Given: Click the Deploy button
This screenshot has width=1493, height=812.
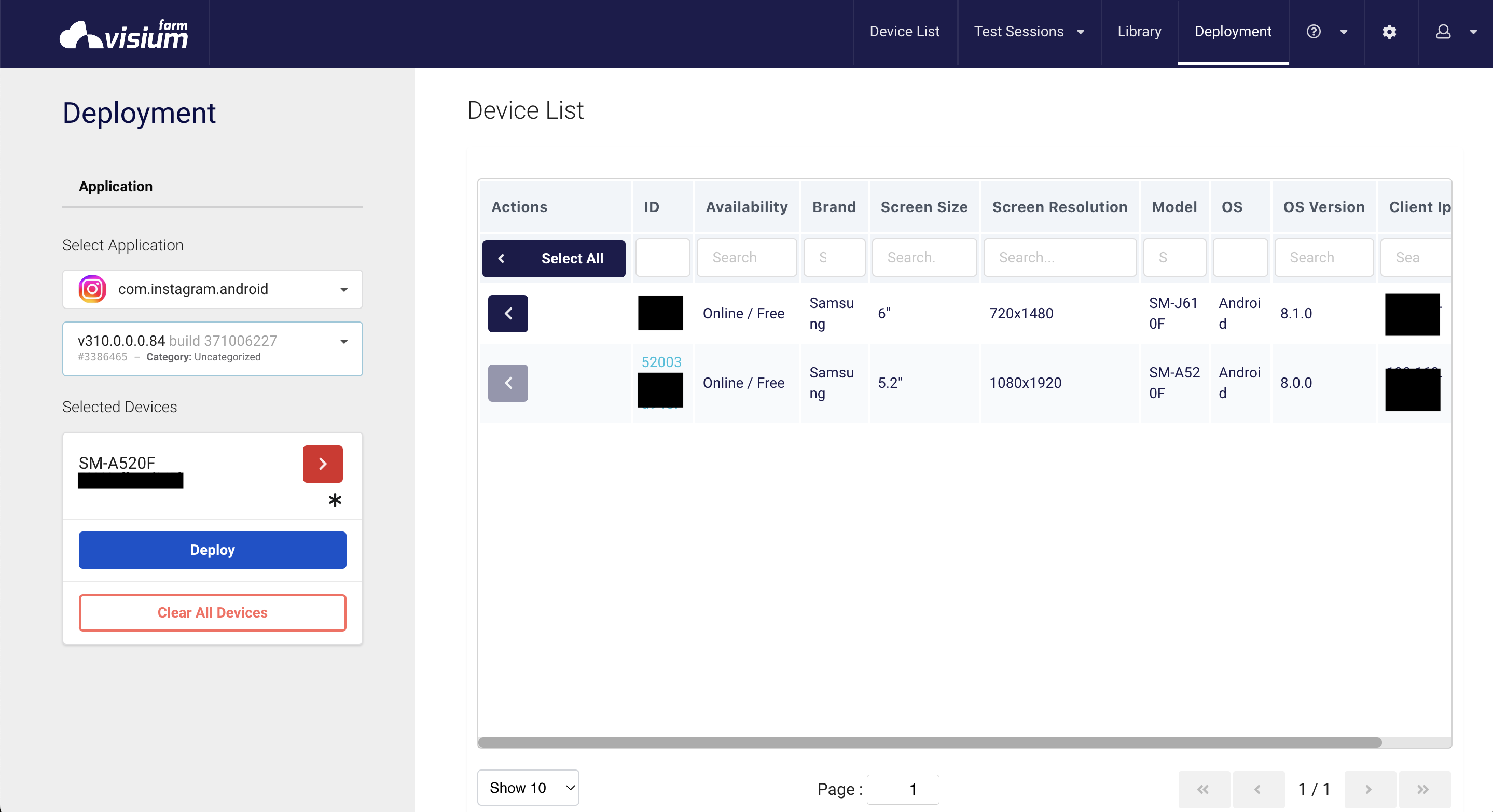Looking at the screenshot, I should pyautogui.click(x=212, y=550).
